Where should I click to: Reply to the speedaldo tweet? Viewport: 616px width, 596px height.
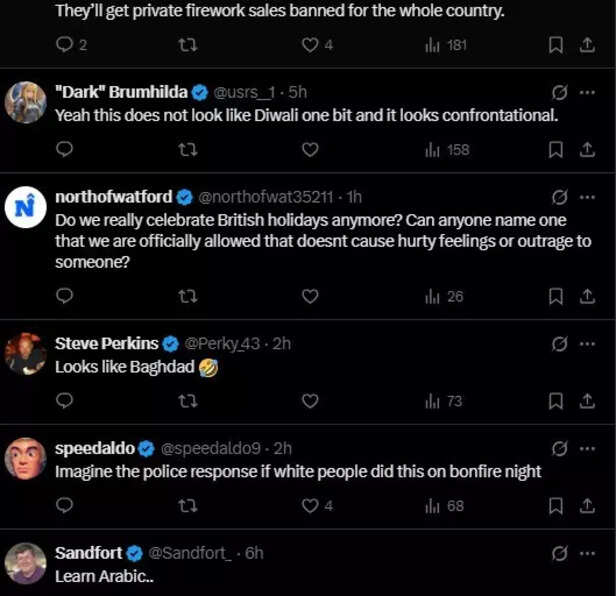click(x=65, y=506)
